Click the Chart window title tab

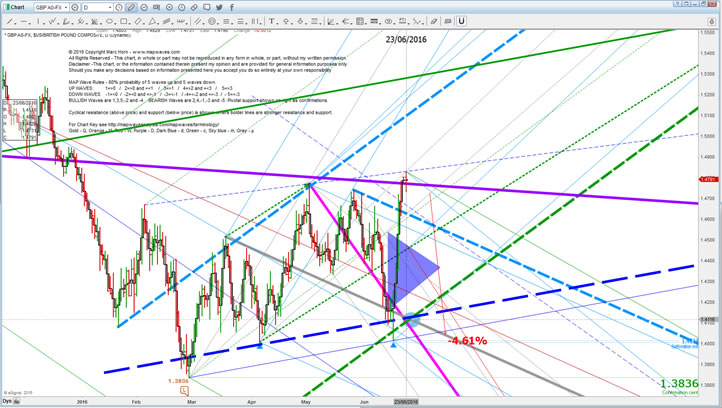(x=16, y=8)
